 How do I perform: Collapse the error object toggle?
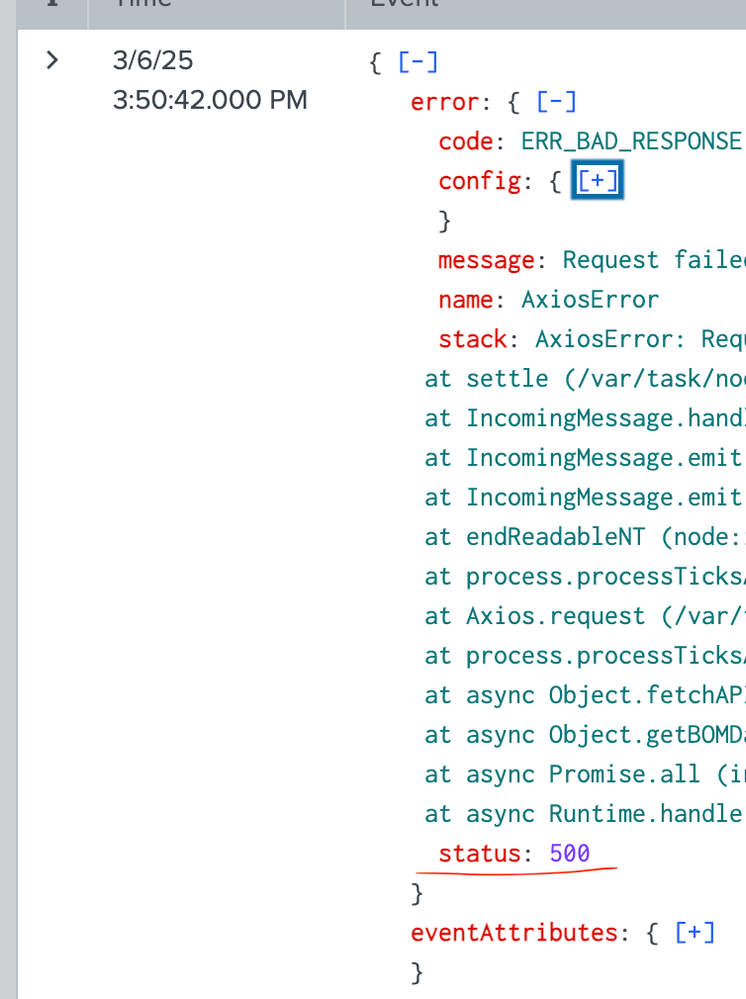click(556, 102)
